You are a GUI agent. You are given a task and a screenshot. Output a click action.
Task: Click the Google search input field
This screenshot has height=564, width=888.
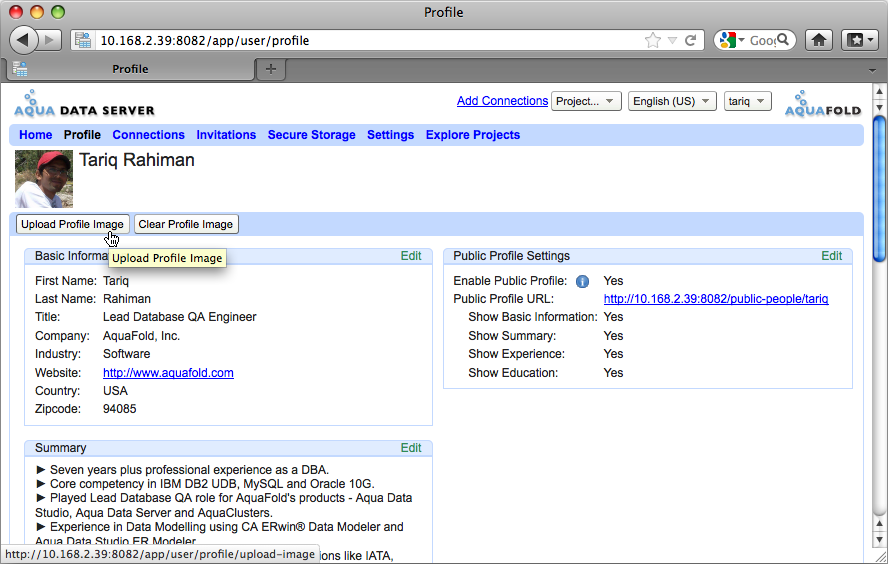point(762,40)
